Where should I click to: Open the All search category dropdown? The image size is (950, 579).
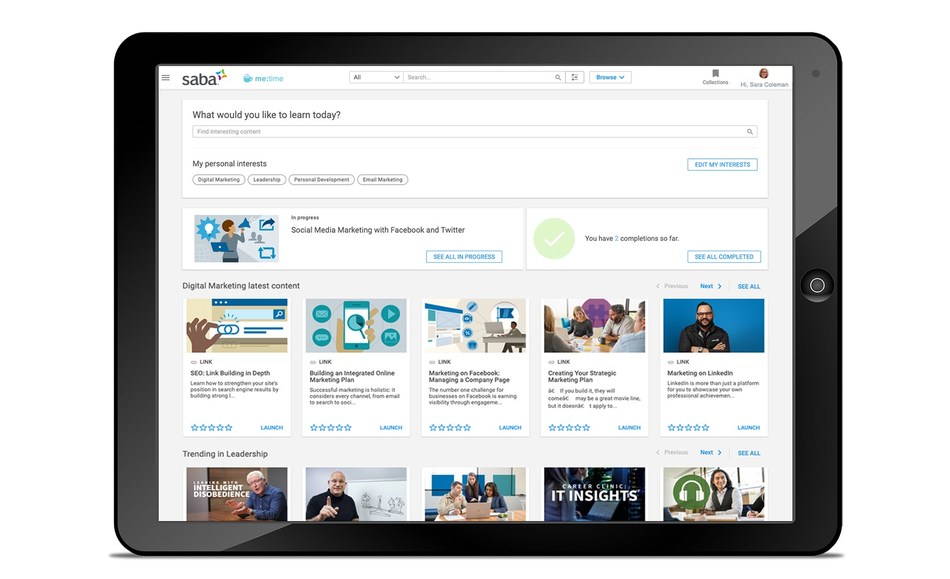click(x=376, y=77)
